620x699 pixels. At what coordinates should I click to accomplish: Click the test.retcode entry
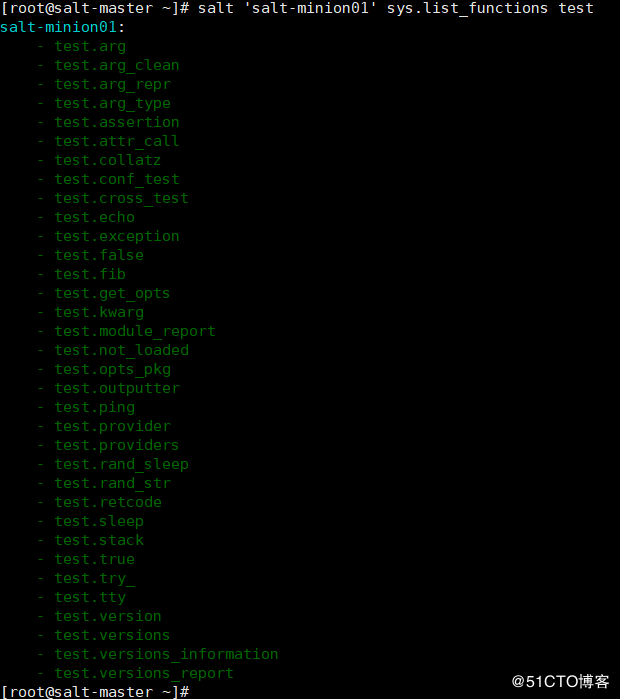pos(108,502)
